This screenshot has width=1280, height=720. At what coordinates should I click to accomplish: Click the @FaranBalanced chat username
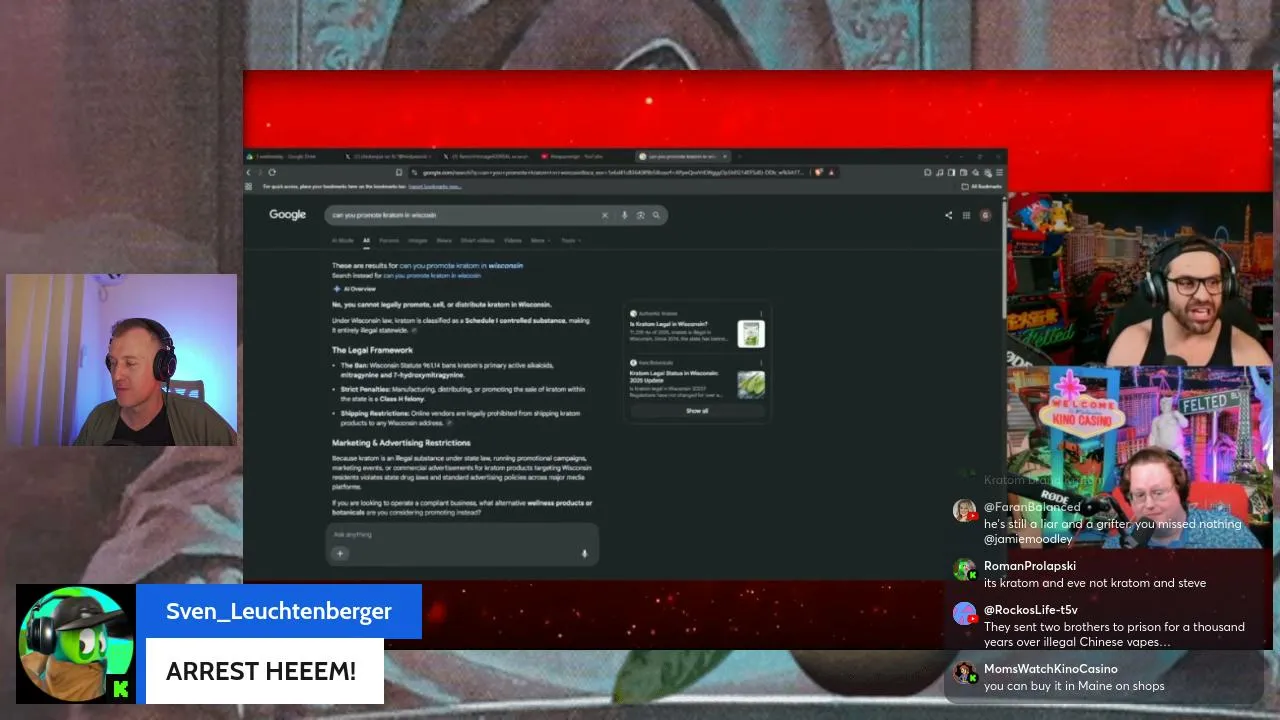(x=1032, y=507)
